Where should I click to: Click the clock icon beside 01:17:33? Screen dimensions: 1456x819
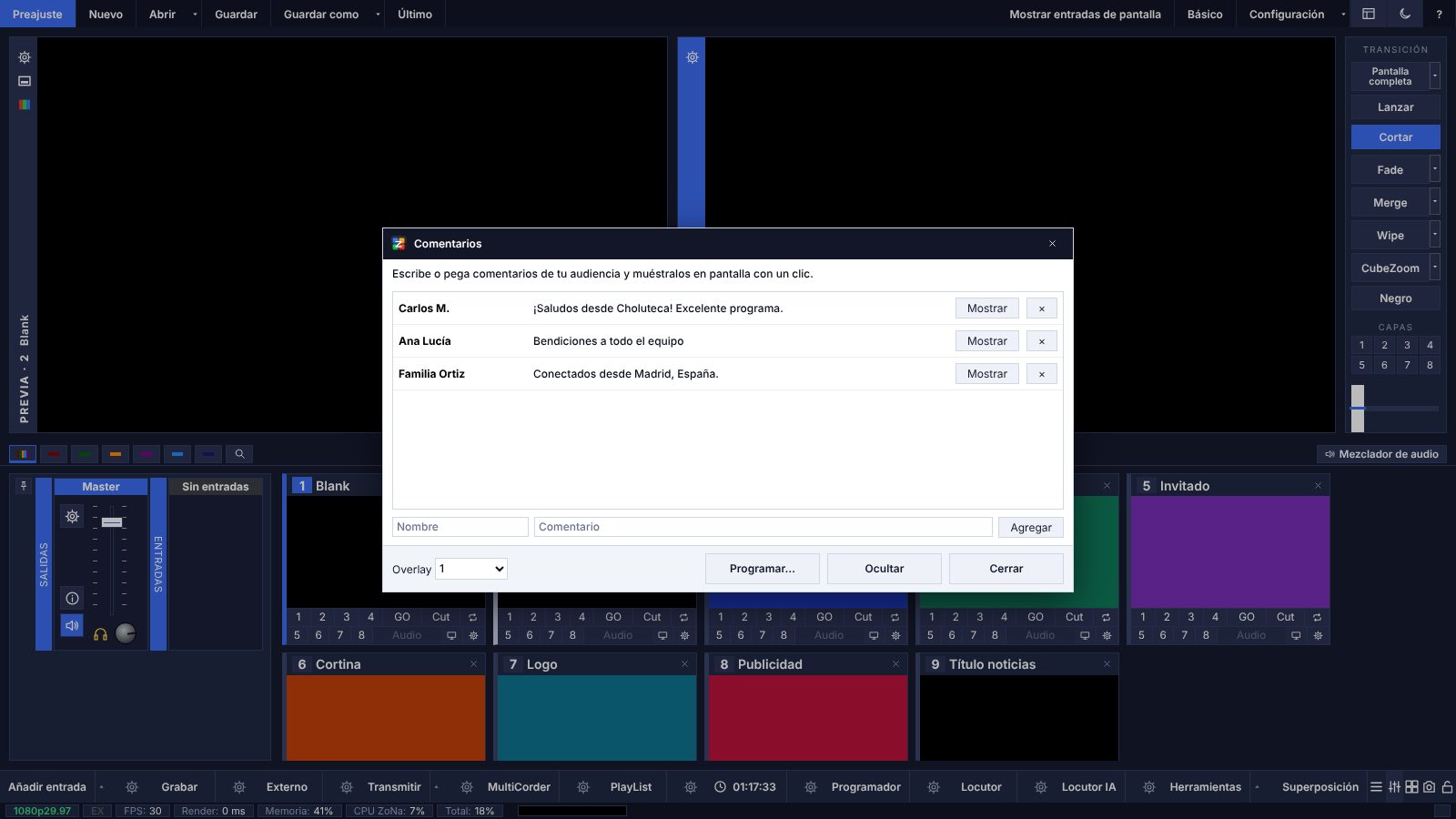click(x=720, y=787)
